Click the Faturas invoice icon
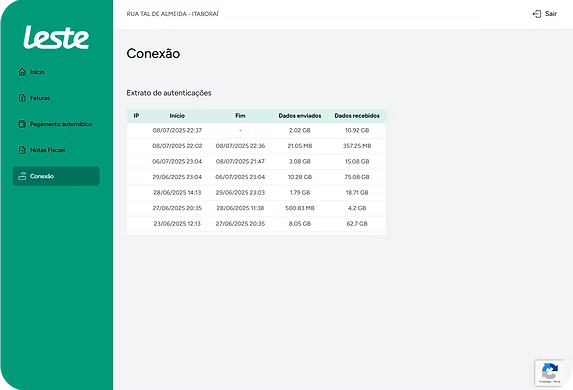The image size is (573, 390). tap(22, 98)
